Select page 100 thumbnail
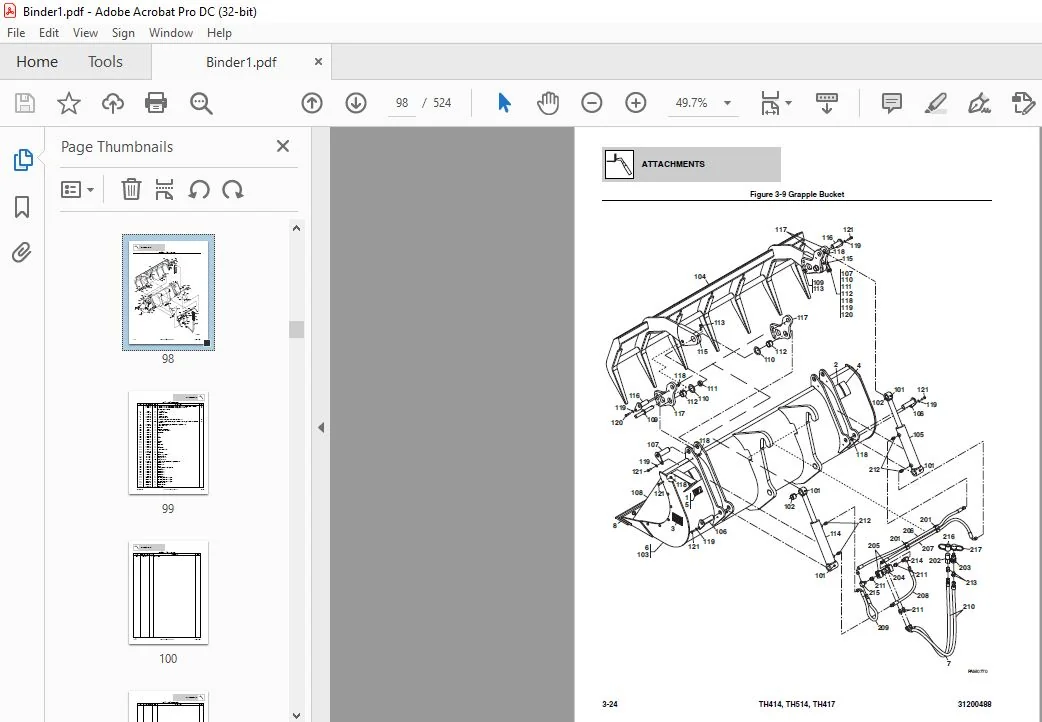Image resolution: width=1042 pixels, height=722 pixels. pyautogui.click(x=168, y=592)
